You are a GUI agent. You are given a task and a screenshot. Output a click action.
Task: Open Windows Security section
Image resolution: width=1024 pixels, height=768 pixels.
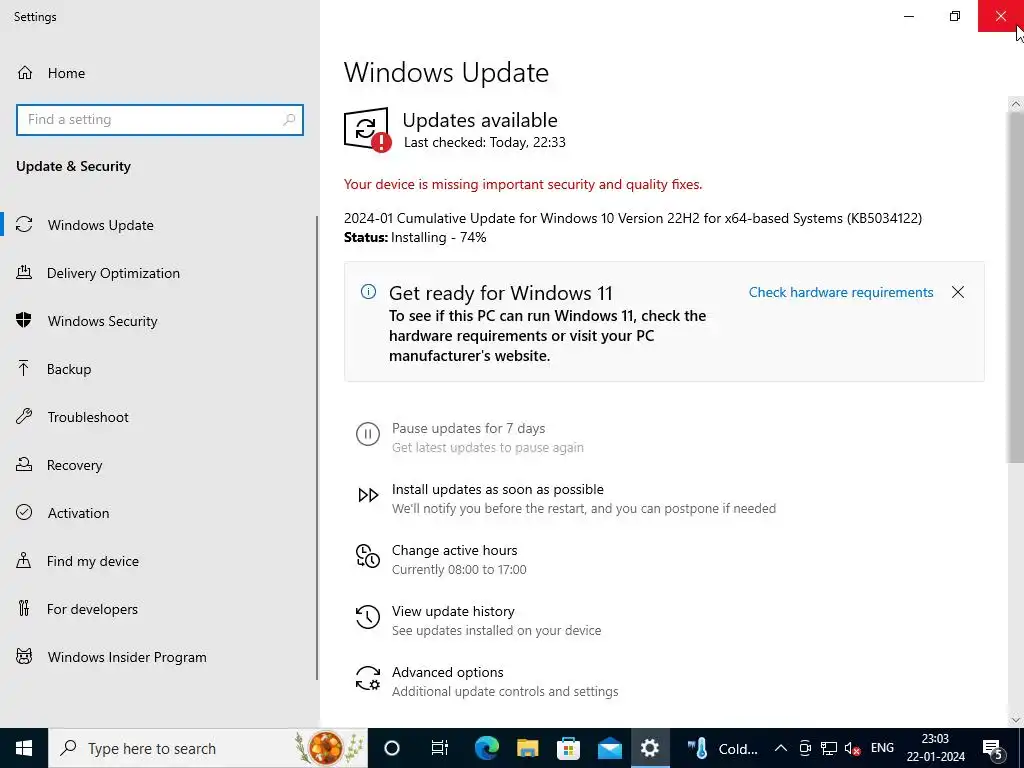(x=102, y=321)
